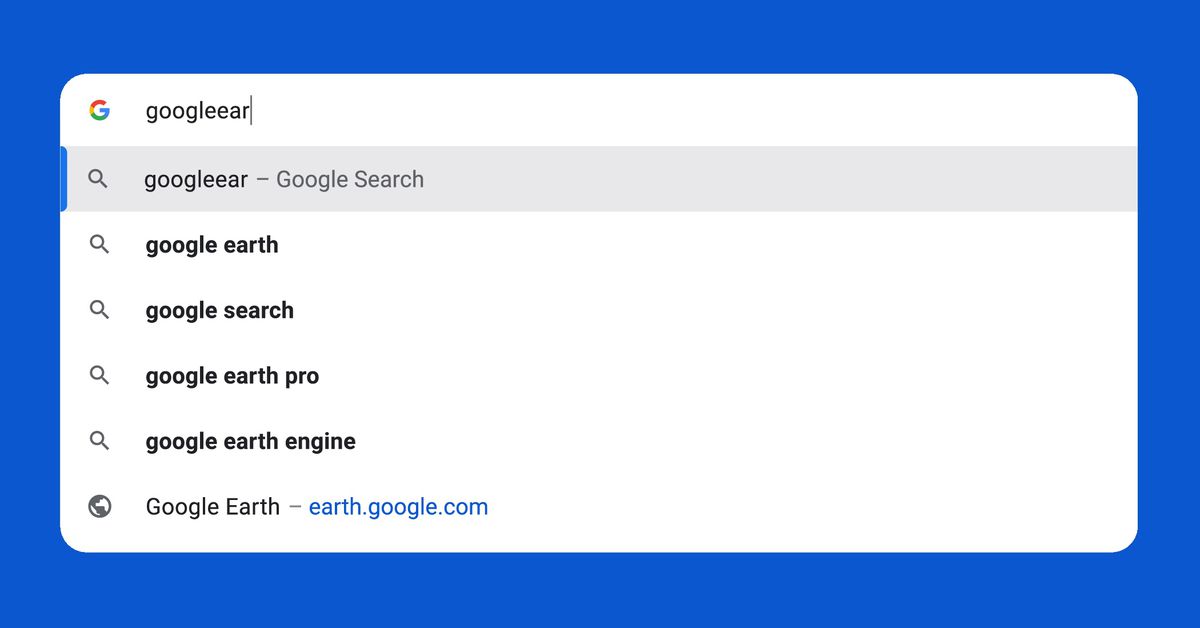This screenshot has width=1200, height=628.
Task: Click the "Google Earth" label in the bottom row
Action: tap(212, 507)
